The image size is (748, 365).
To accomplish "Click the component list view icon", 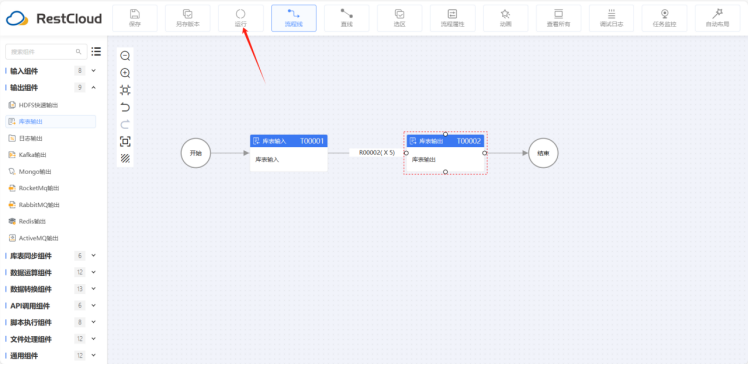I will [96, 51].
